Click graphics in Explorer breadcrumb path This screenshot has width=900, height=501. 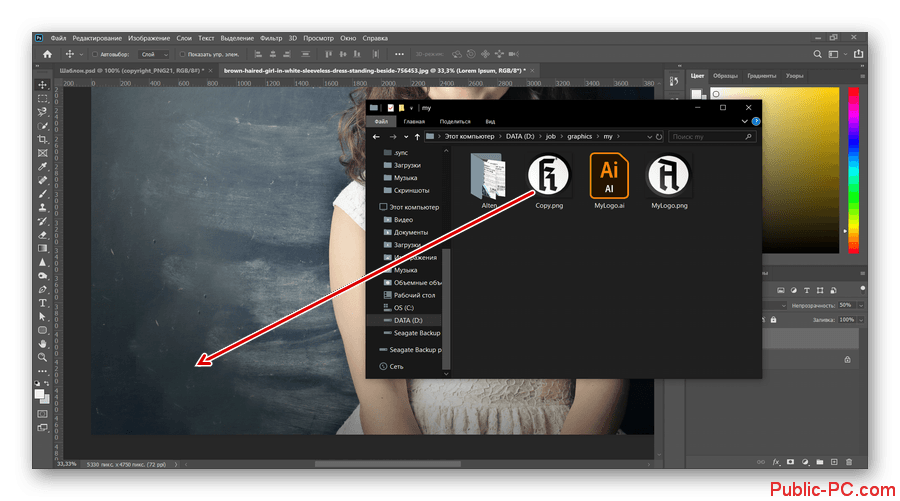coord(579,137)
